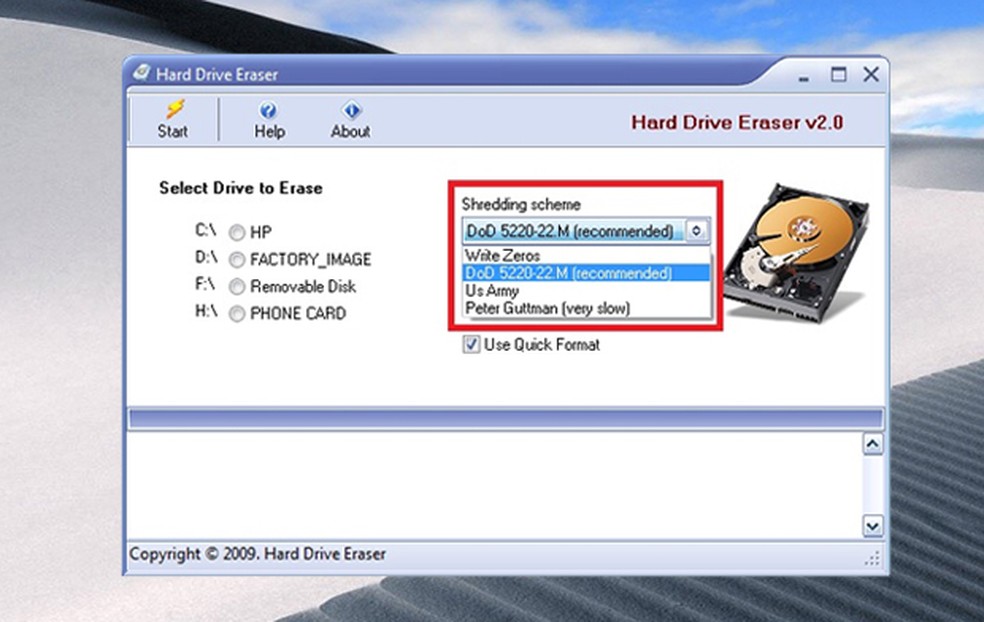Select the H:\ PHONE CARD radio button

click(237, 313)
